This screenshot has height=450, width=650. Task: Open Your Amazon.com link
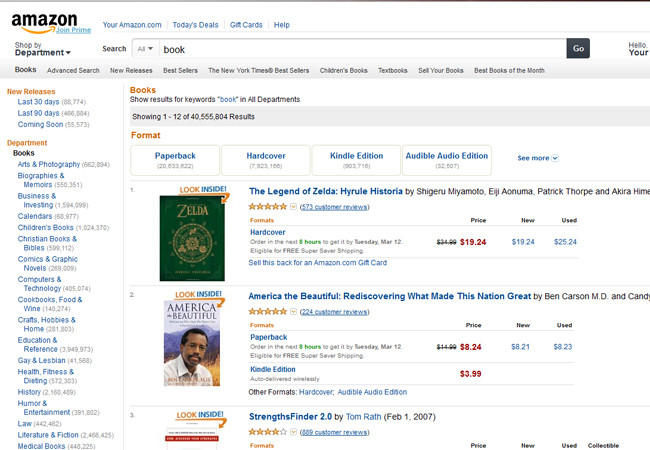click(x=132, y=25)
